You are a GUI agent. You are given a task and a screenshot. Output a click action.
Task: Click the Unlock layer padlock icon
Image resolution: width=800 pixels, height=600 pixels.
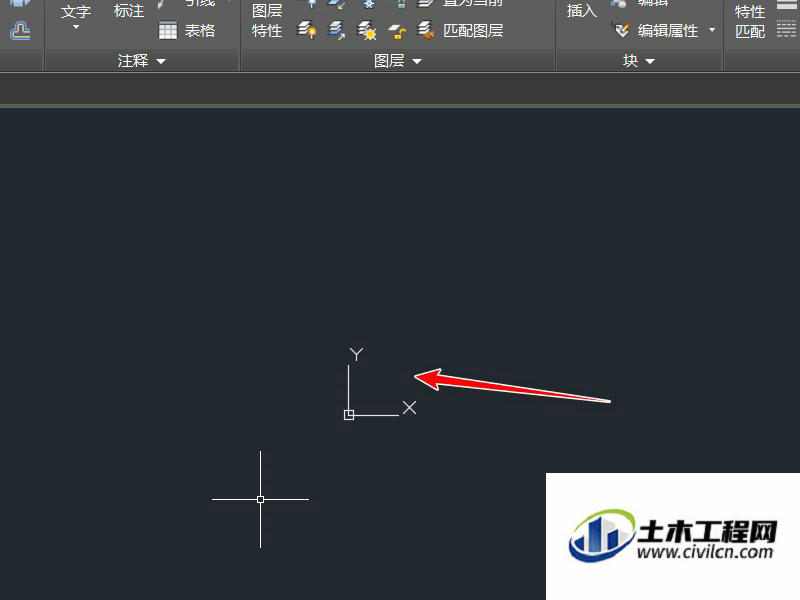[396, 31]
